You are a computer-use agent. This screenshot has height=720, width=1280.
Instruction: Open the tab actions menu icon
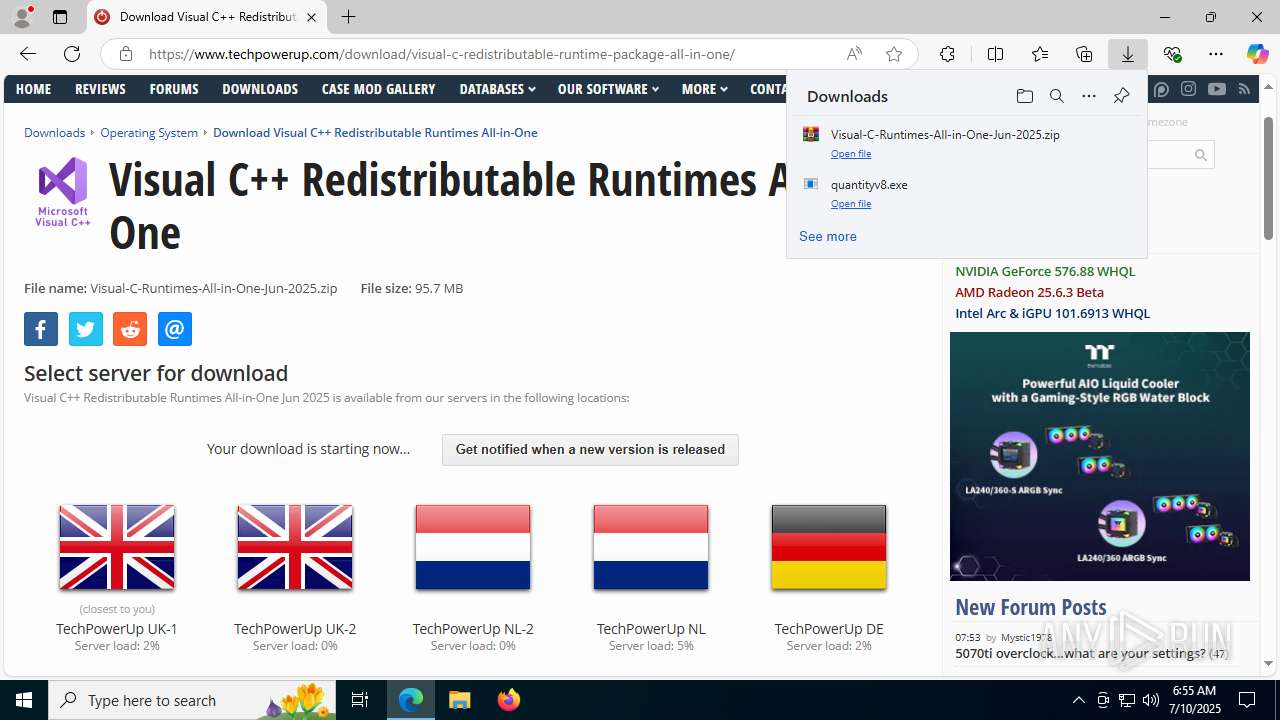point(60,17)
